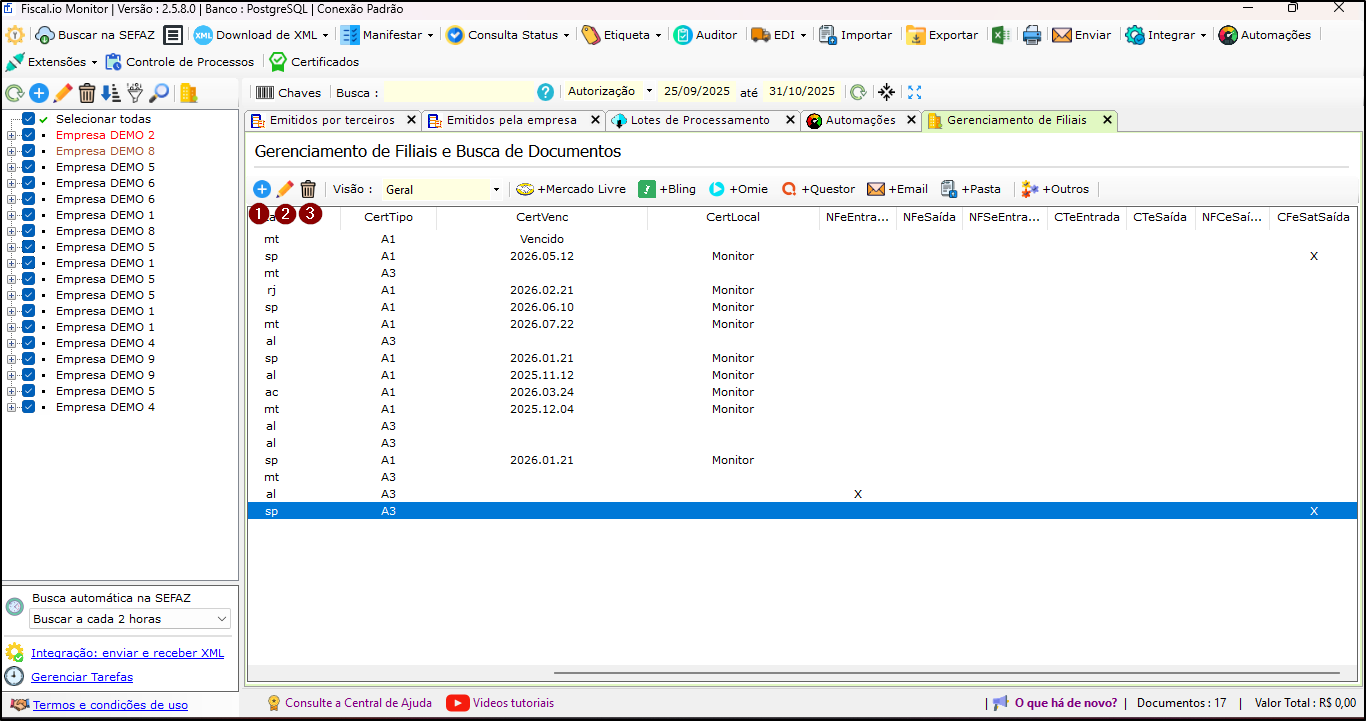Click the Excel export icon
Image resolution: width=1366 pixels, height=721 pixels.
click(1000, 35)
